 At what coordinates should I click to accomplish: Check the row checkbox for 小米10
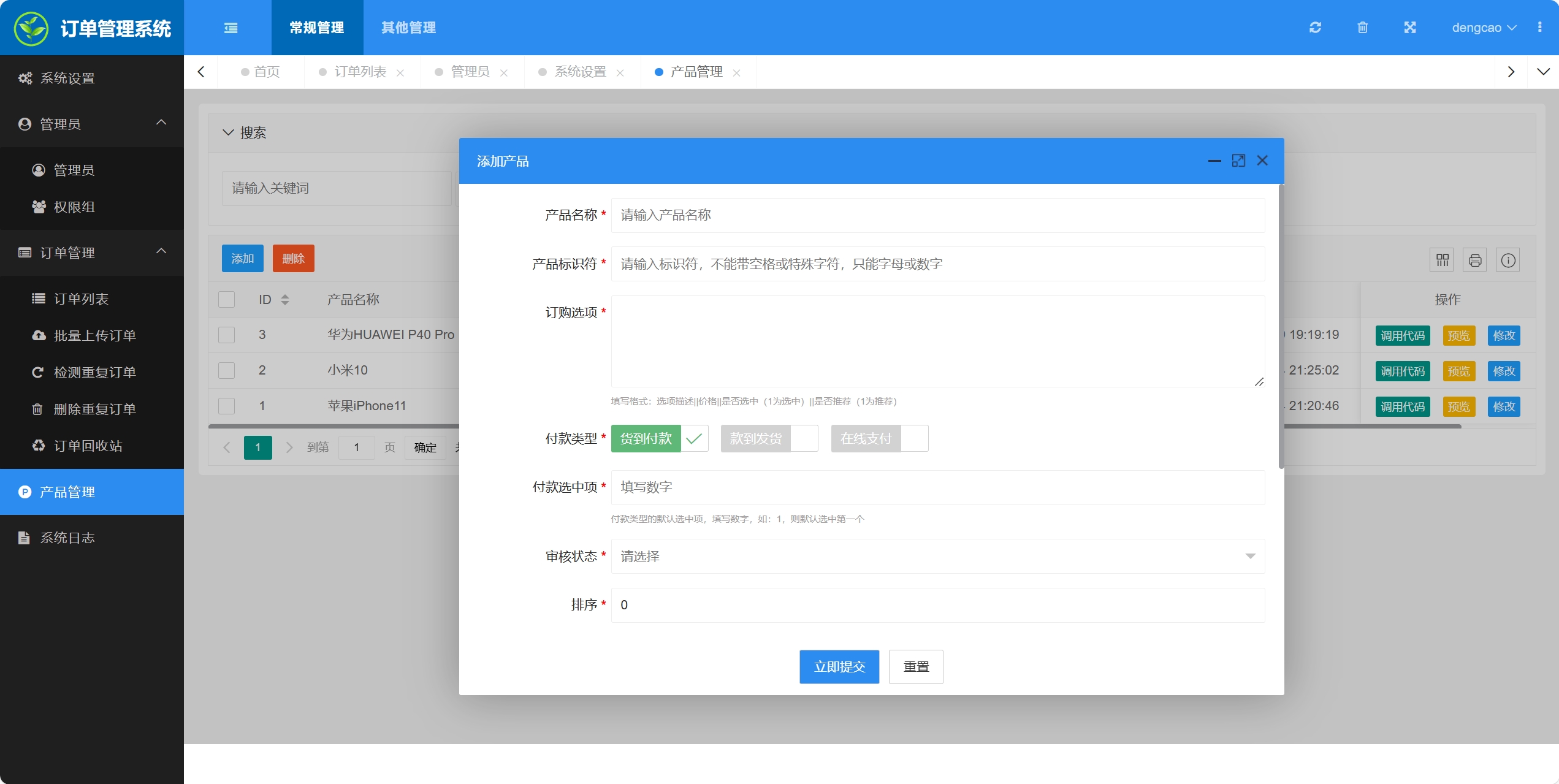click(226, 370)
